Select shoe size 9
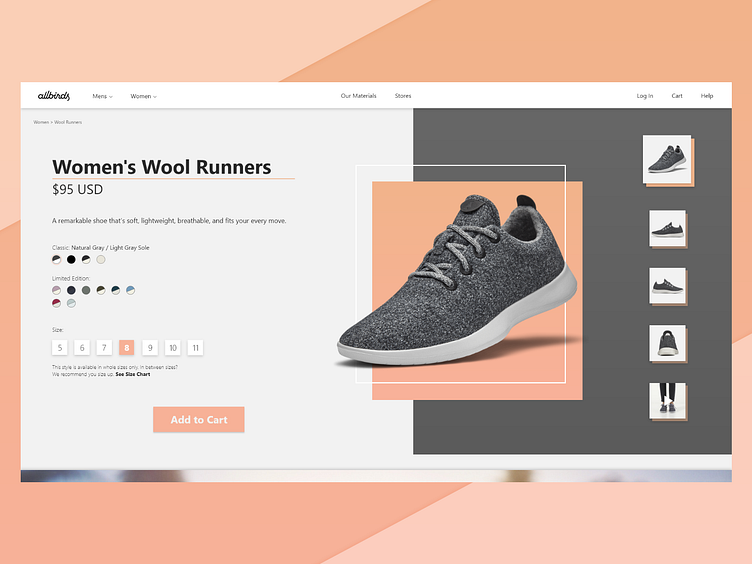Image resolution: width=752 pixels, height=564 pixels. point(150,348)
